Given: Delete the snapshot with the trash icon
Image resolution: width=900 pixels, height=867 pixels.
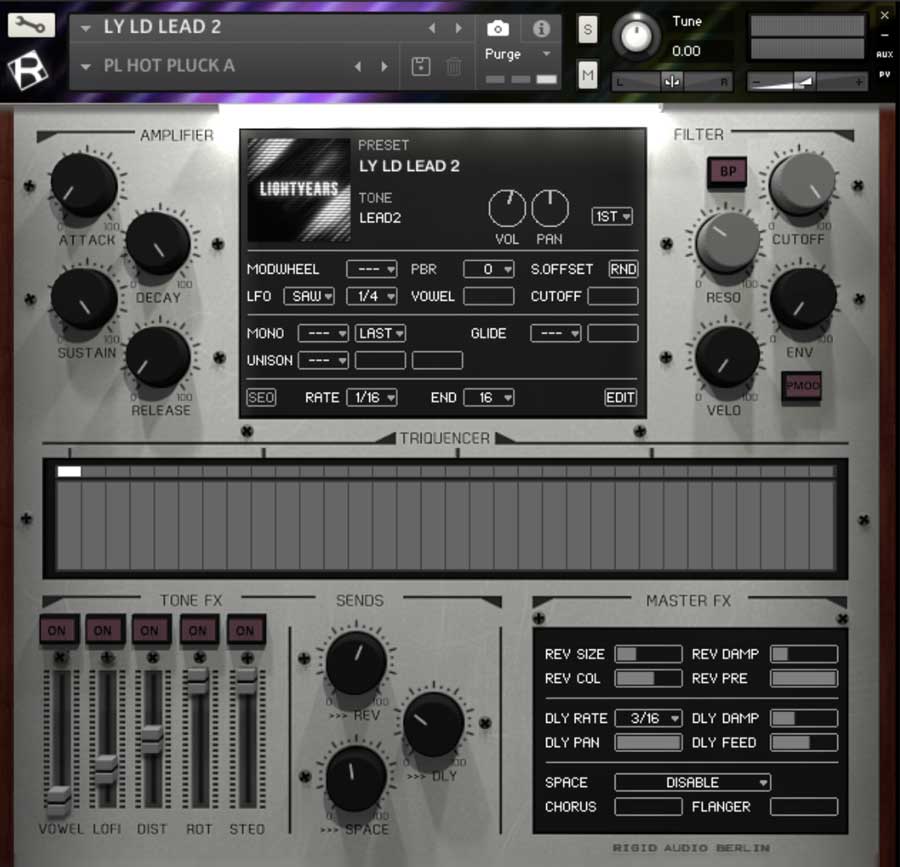Looking at the screenshot, I should [x=453, y=67].
